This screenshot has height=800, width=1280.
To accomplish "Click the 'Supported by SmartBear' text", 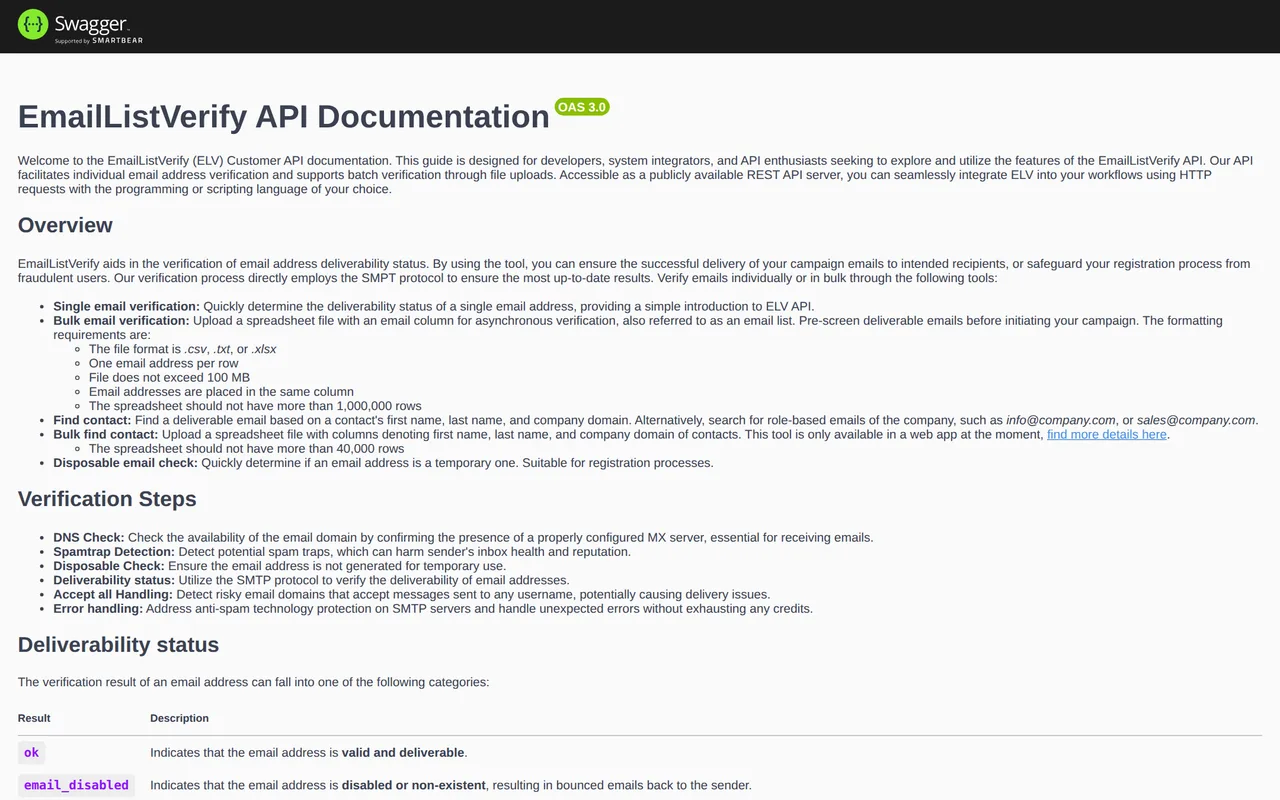I will point(99,41).
